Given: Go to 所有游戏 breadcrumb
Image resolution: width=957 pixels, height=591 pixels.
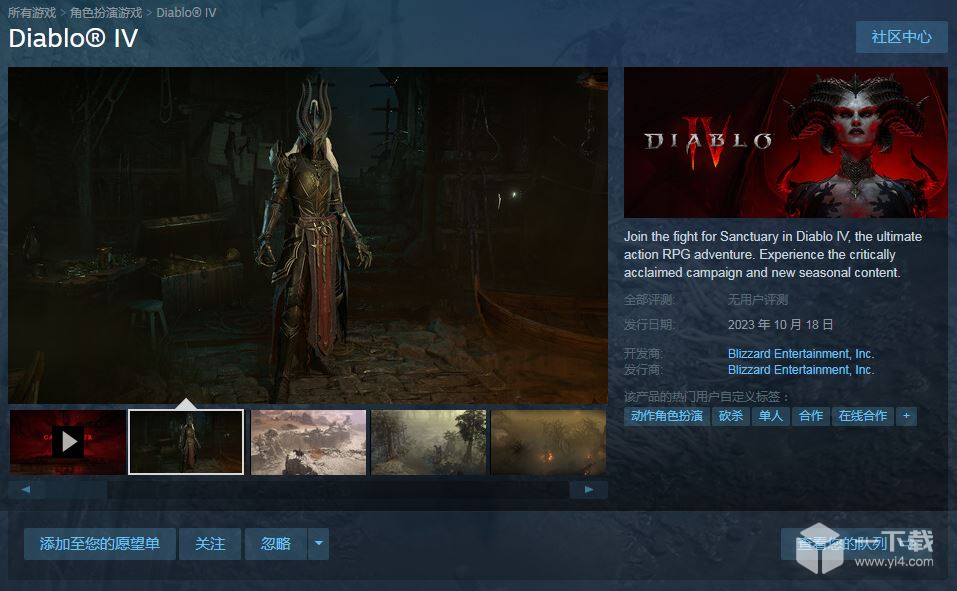Looking at the screenshot, I should pos(32,13).
